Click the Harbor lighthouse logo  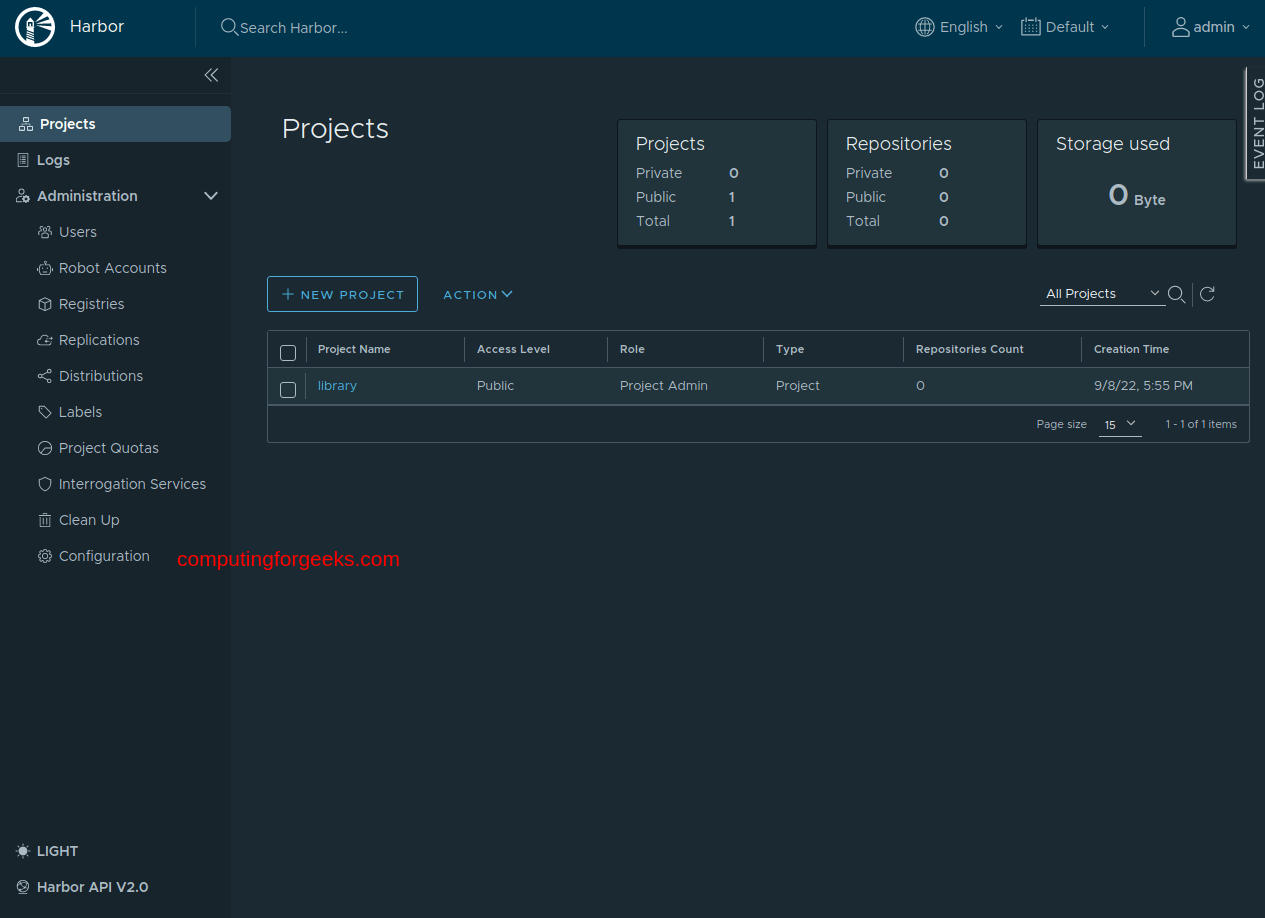coord(34,27)
